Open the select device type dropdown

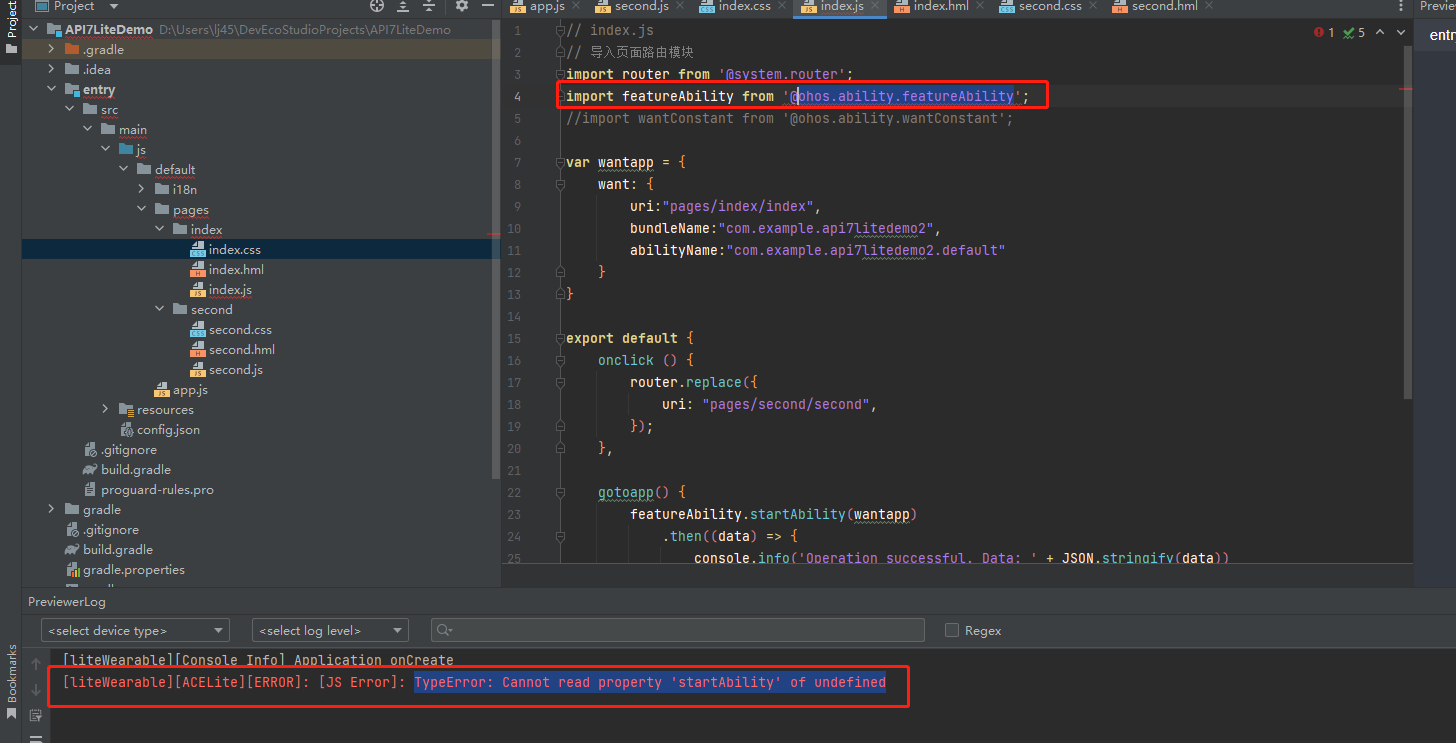(135, 630)
